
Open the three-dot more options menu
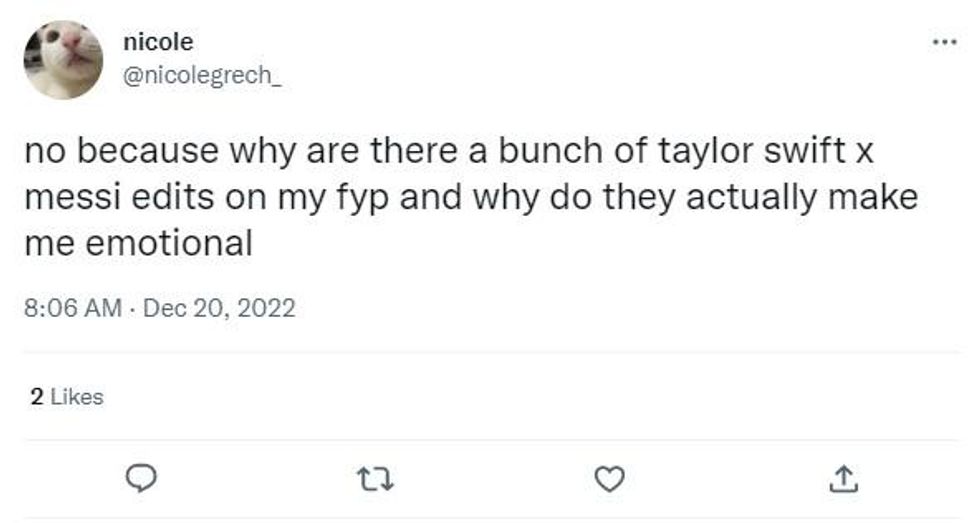(943, 42)
